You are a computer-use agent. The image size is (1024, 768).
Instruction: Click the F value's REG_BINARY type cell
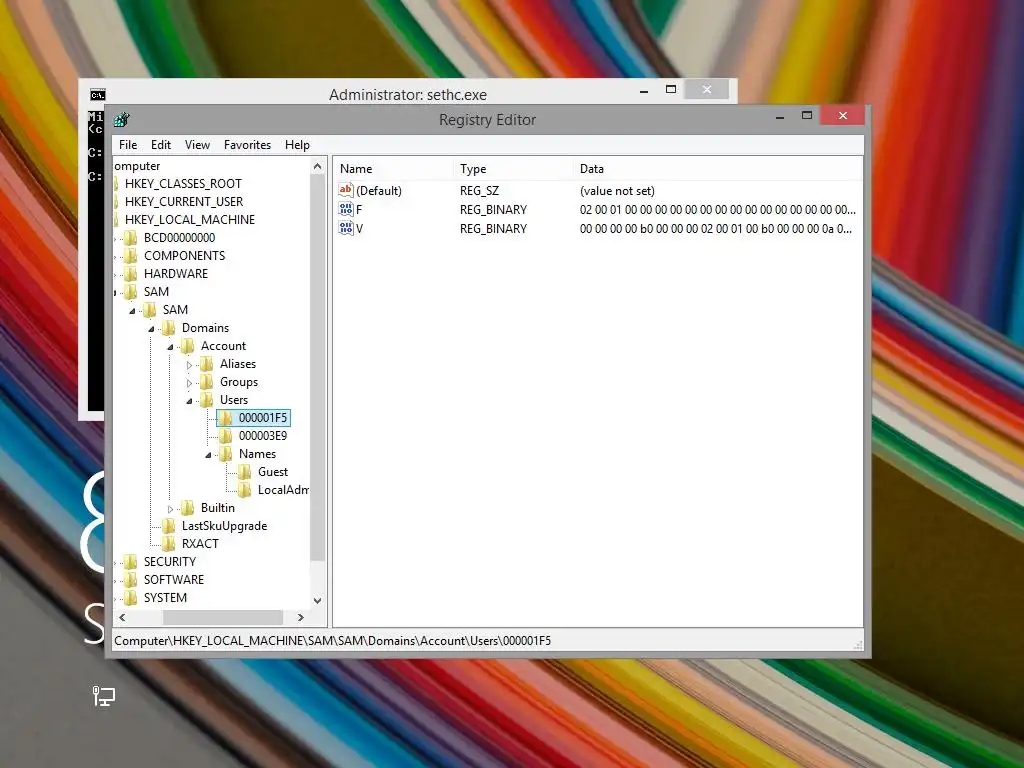(493, 210)
